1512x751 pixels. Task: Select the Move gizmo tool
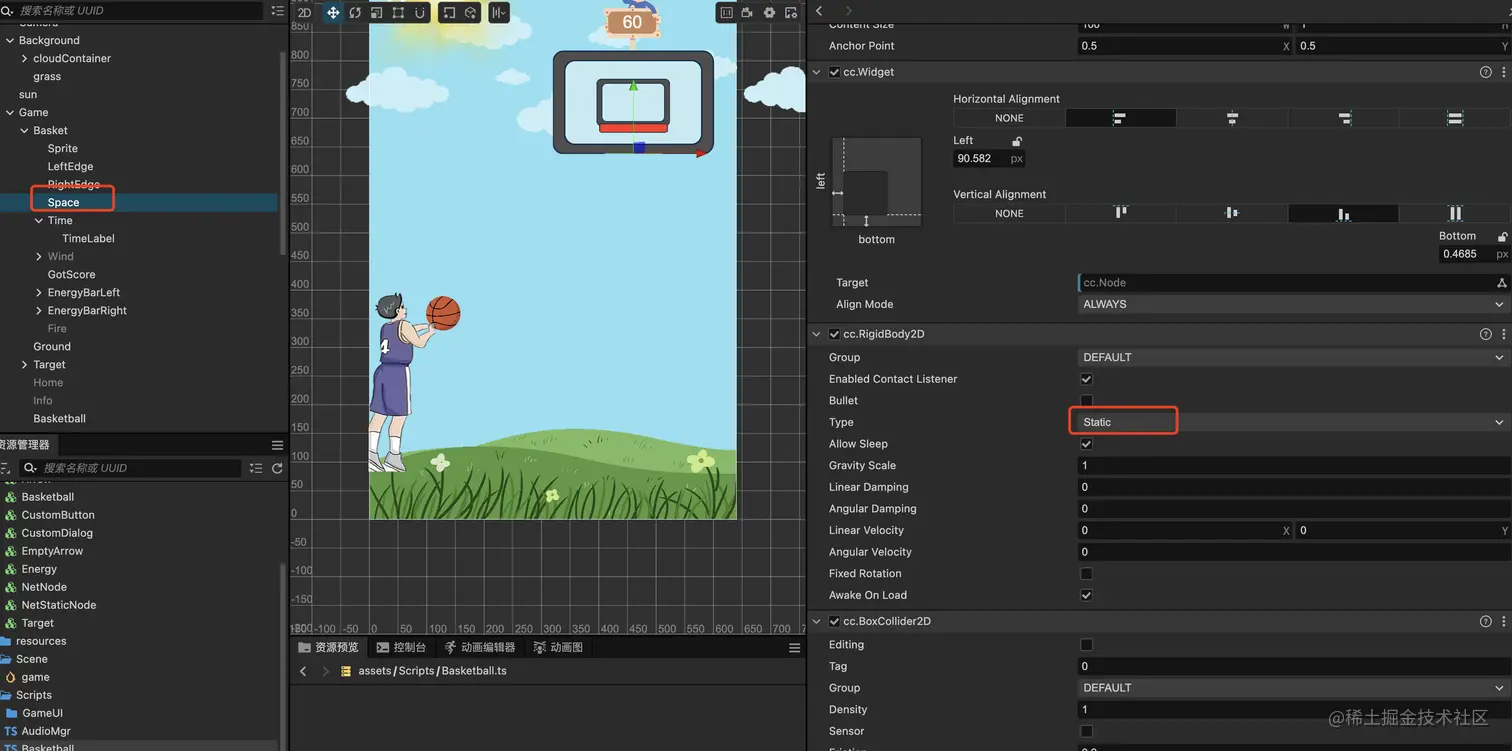pos(333,13)
